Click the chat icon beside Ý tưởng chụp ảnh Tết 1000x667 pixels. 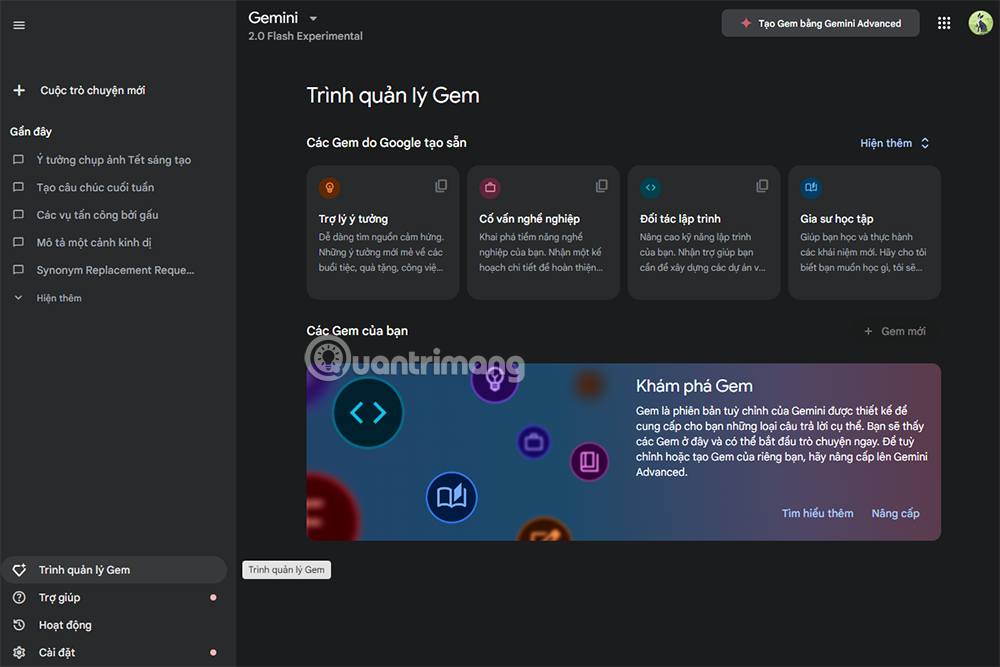tap(18, 159)
